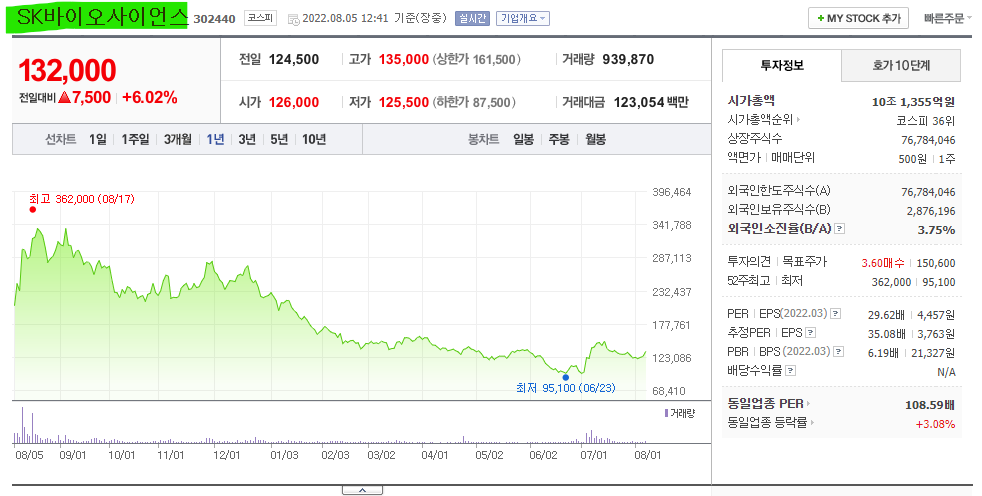Toggle the 실시간 real-time button
This screenshot has height=496, width=982.
click(472, 18)
